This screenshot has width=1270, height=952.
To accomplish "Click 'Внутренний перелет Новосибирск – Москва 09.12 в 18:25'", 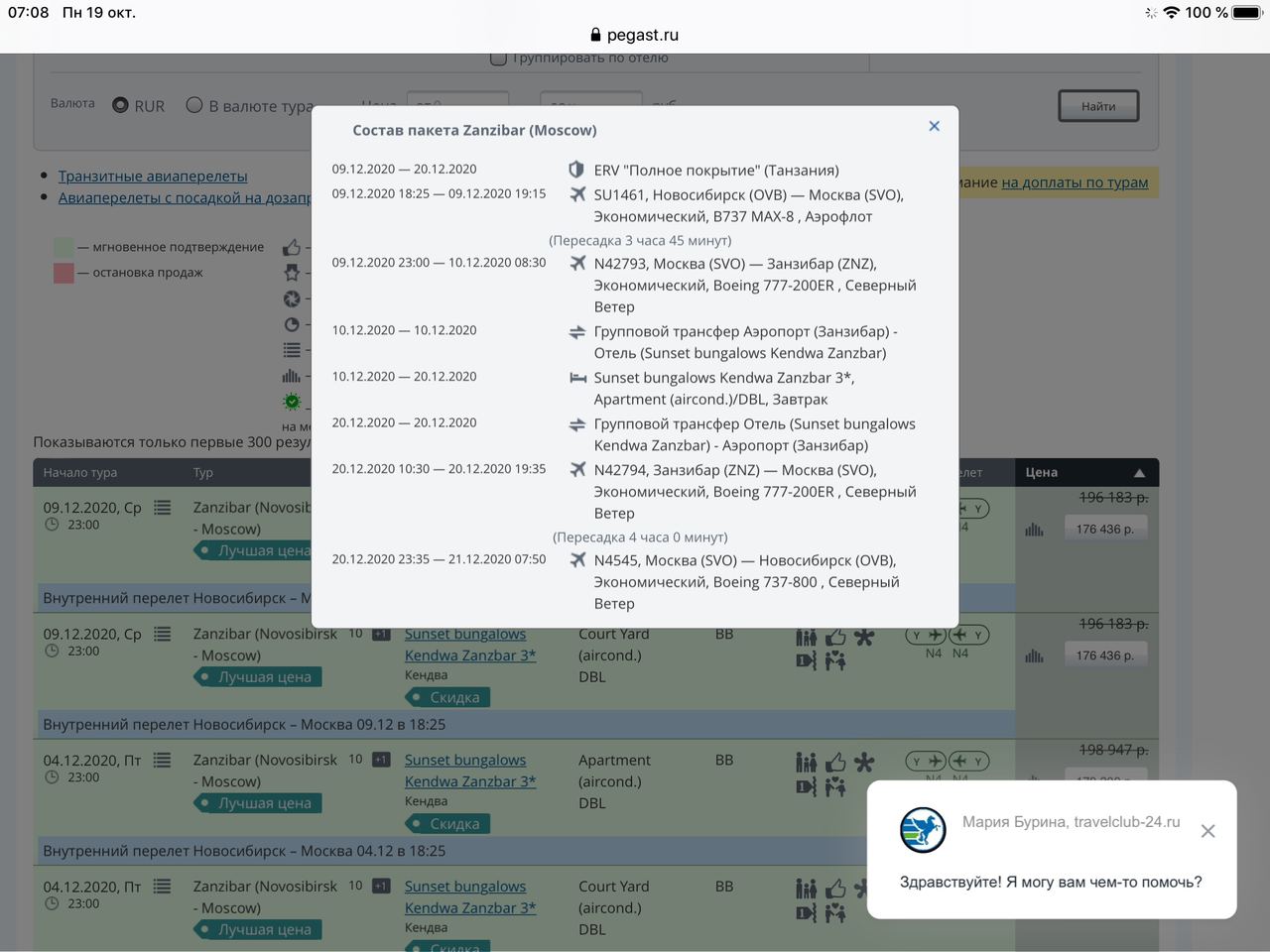I will pyautogui.click(x=244, y=724).
